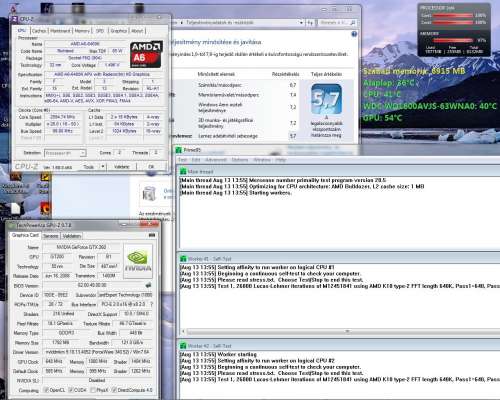Image resolution: width=500 pixels, height=400 pixels.
Task: Open the blue help icon in performance window
Action: click(x=354, y=34)
